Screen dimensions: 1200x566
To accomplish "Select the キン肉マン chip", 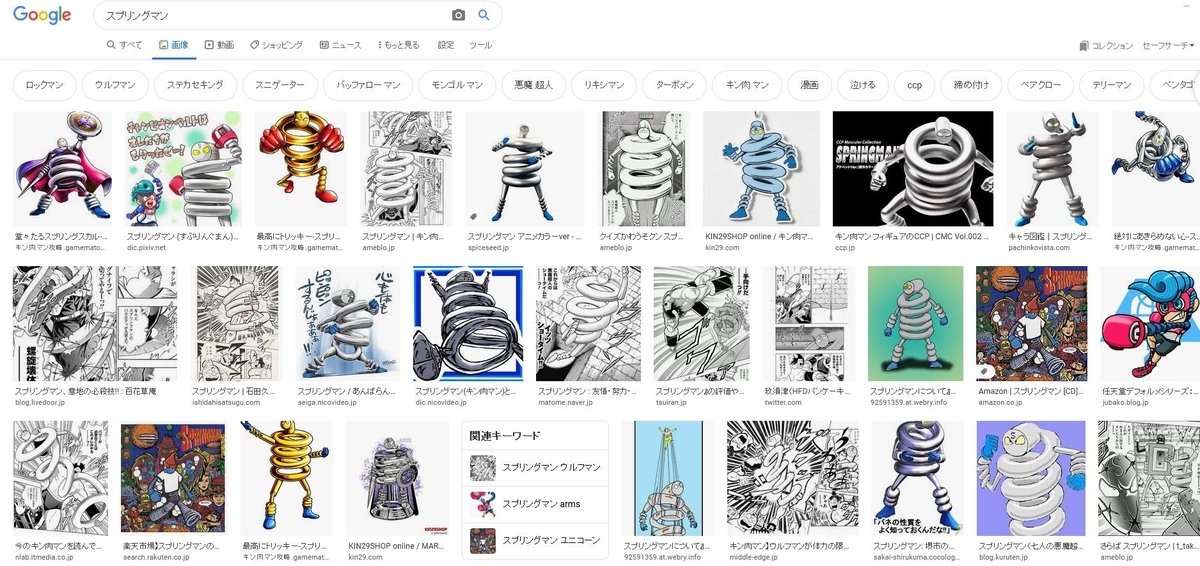I will pyautogui.click(x=747, y=85).
